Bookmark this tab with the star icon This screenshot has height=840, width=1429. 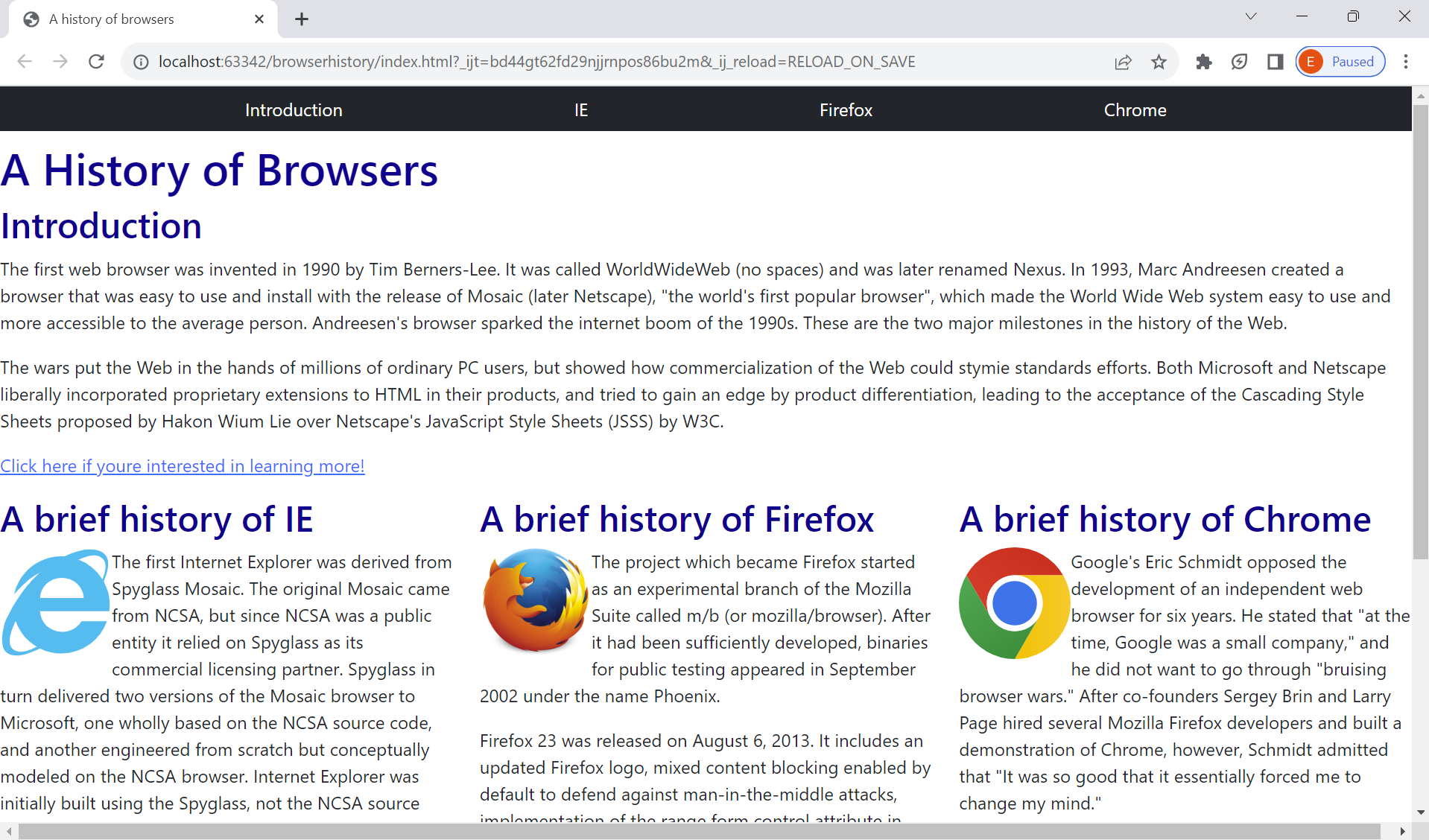coord(1159,62)
